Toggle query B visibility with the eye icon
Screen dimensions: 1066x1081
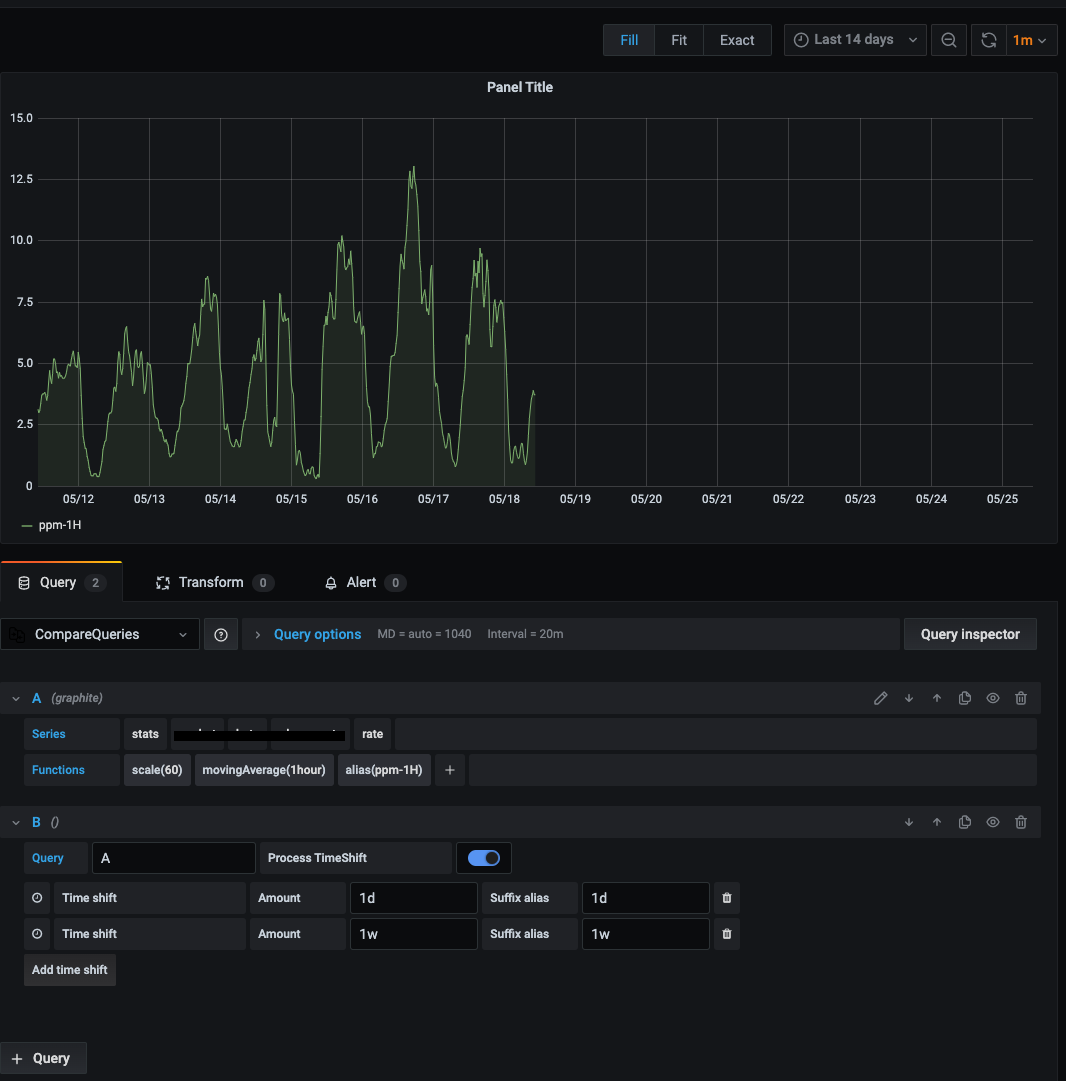point(992,822)
